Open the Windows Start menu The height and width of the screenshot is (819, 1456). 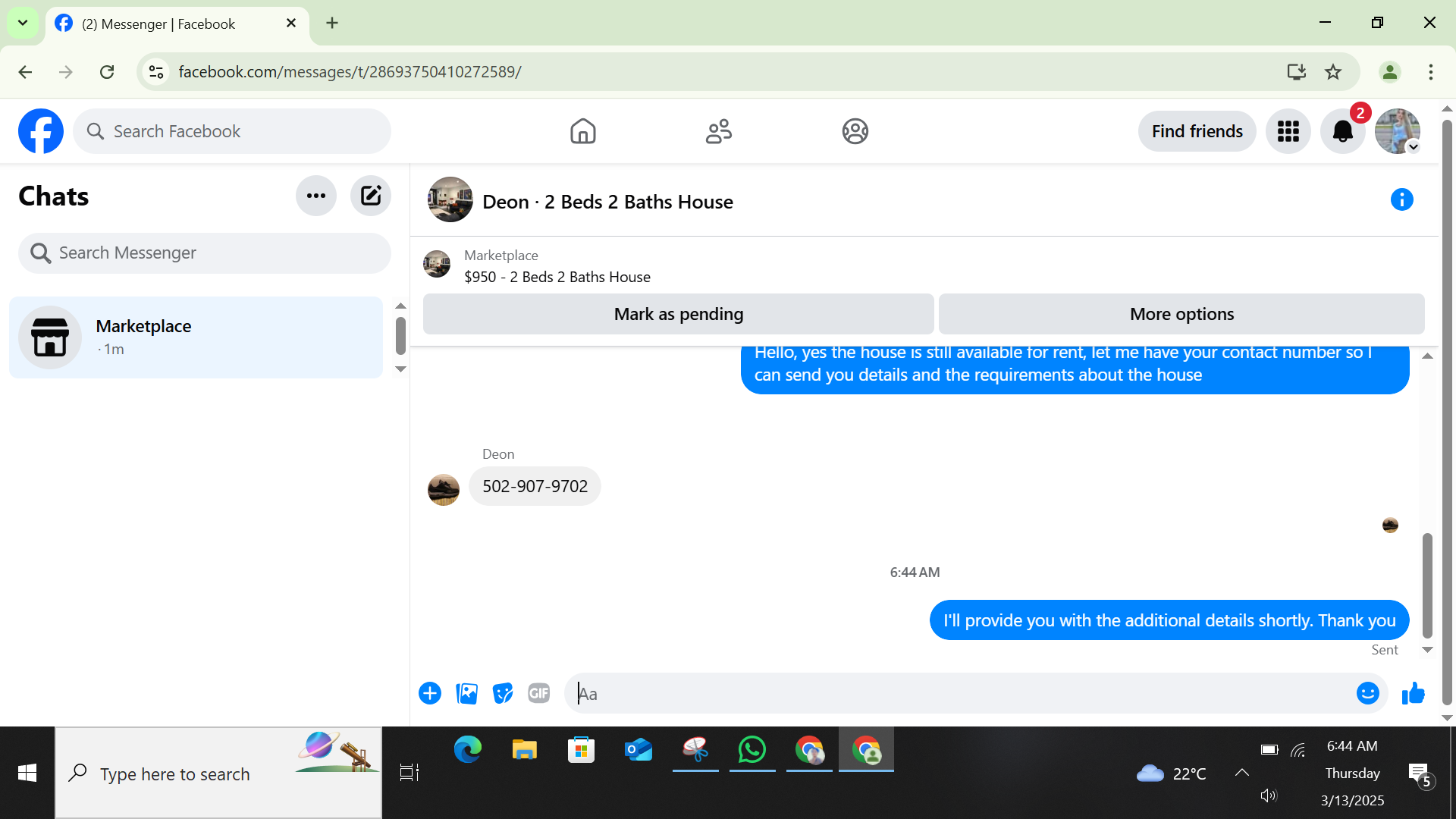(x=27, y=773)
